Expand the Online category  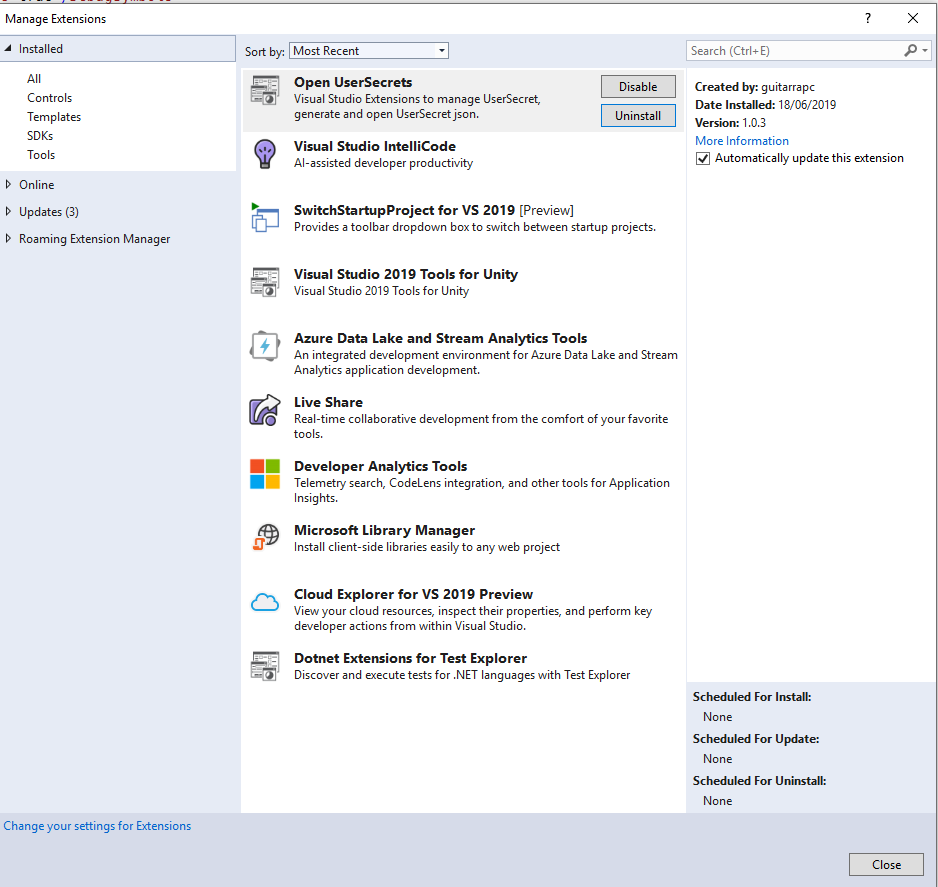8,184
